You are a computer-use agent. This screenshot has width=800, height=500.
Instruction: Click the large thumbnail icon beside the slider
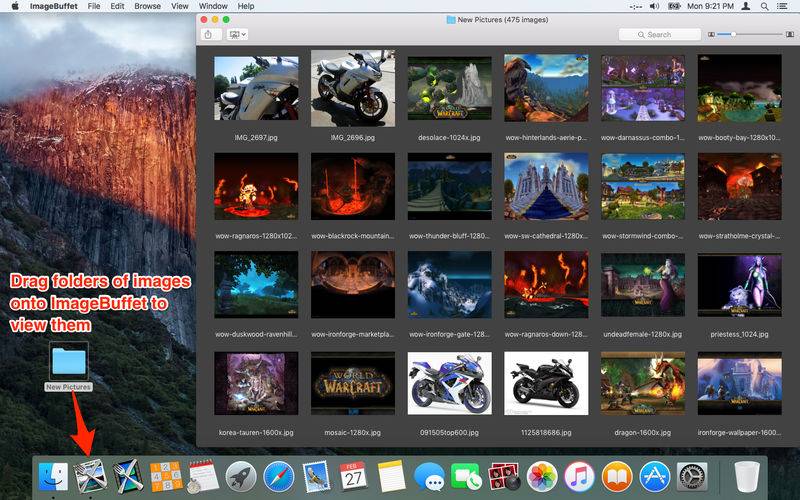(789, 34)
